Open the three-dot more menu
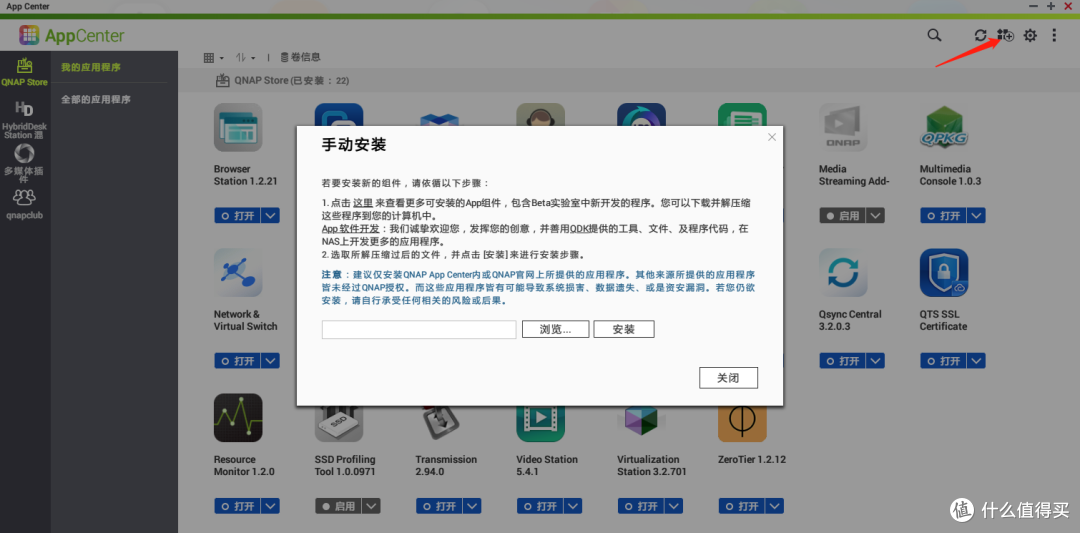1080x533 pixels. pos(1054,35)
